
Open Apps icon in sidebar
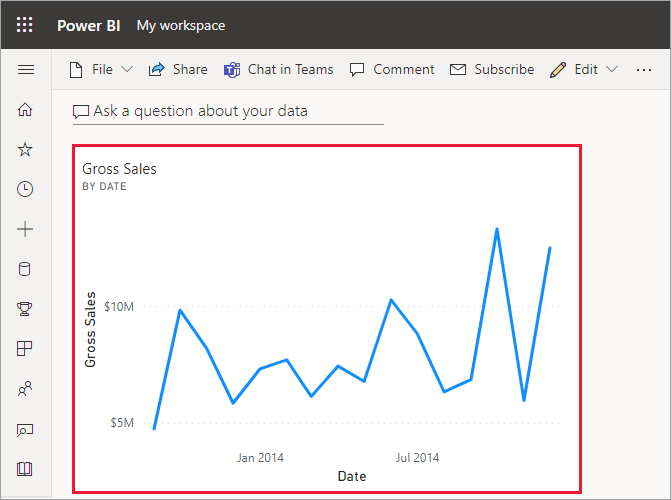(26, 349)
